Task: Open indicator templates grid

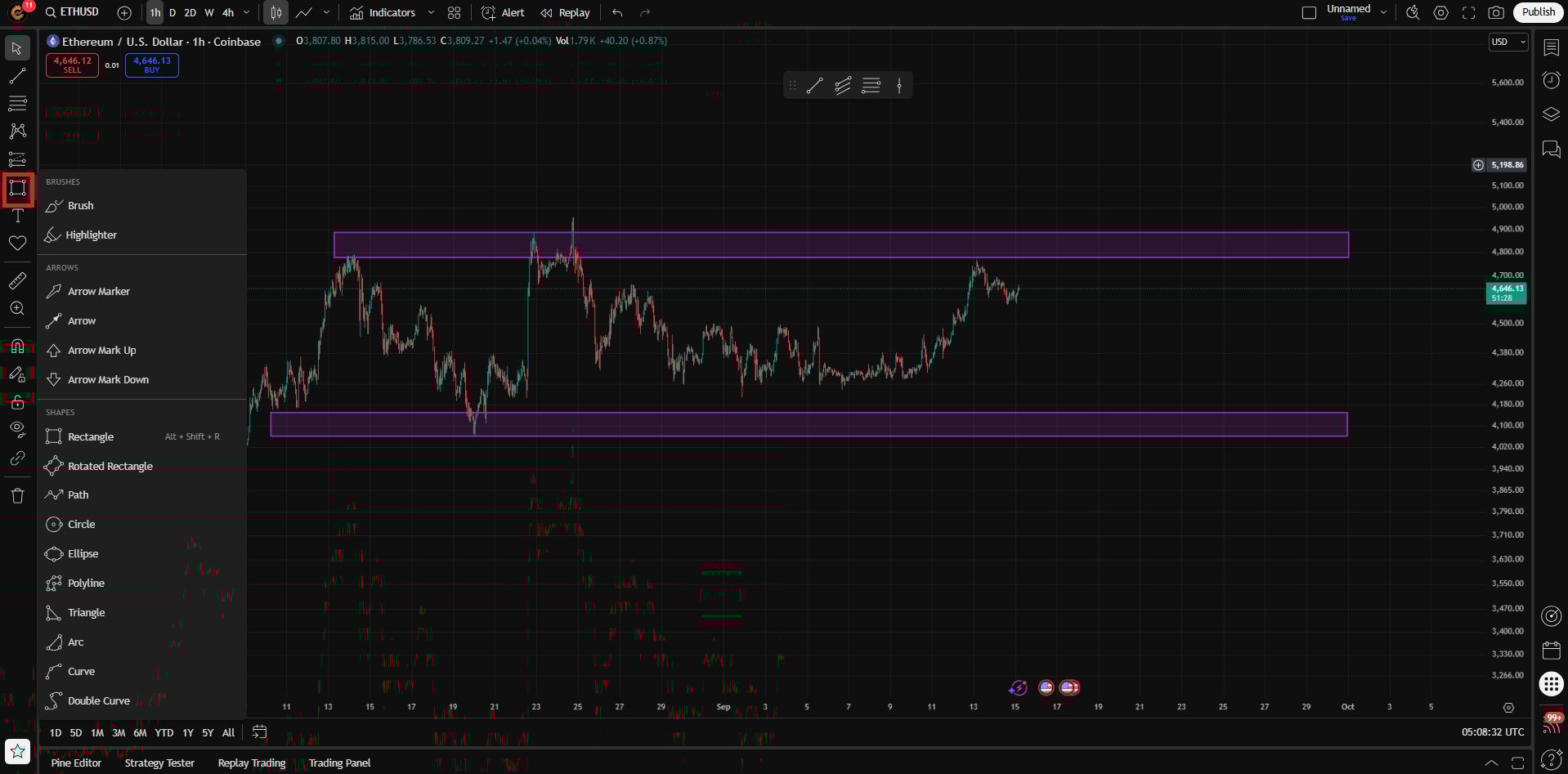Action: coord(455,12)
